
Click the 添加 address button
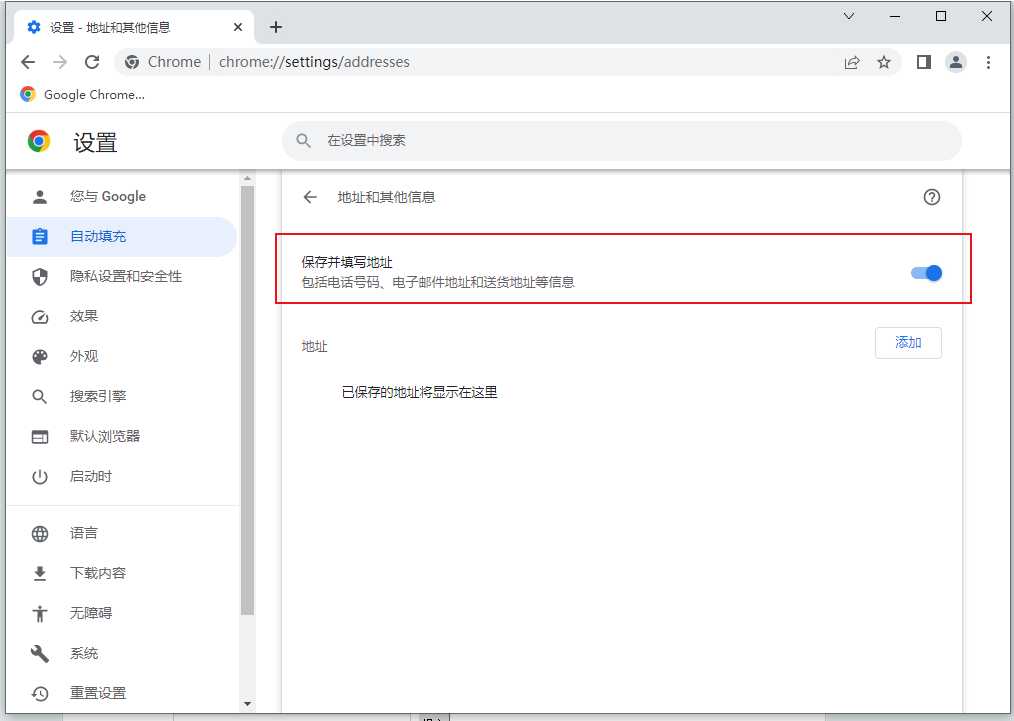click(908, 343)
